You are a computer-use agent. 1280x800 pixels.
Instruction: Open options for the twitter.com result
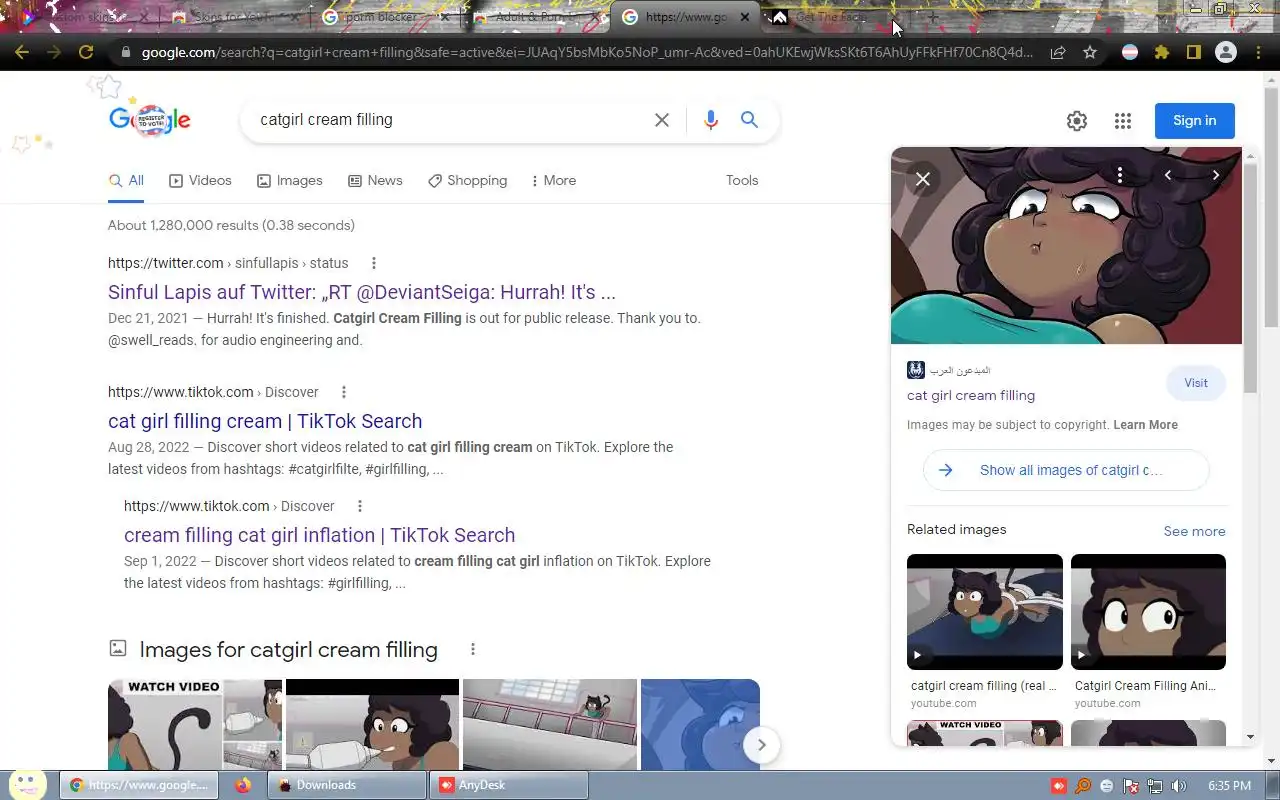pyautogui.click(x=374, y=263)
